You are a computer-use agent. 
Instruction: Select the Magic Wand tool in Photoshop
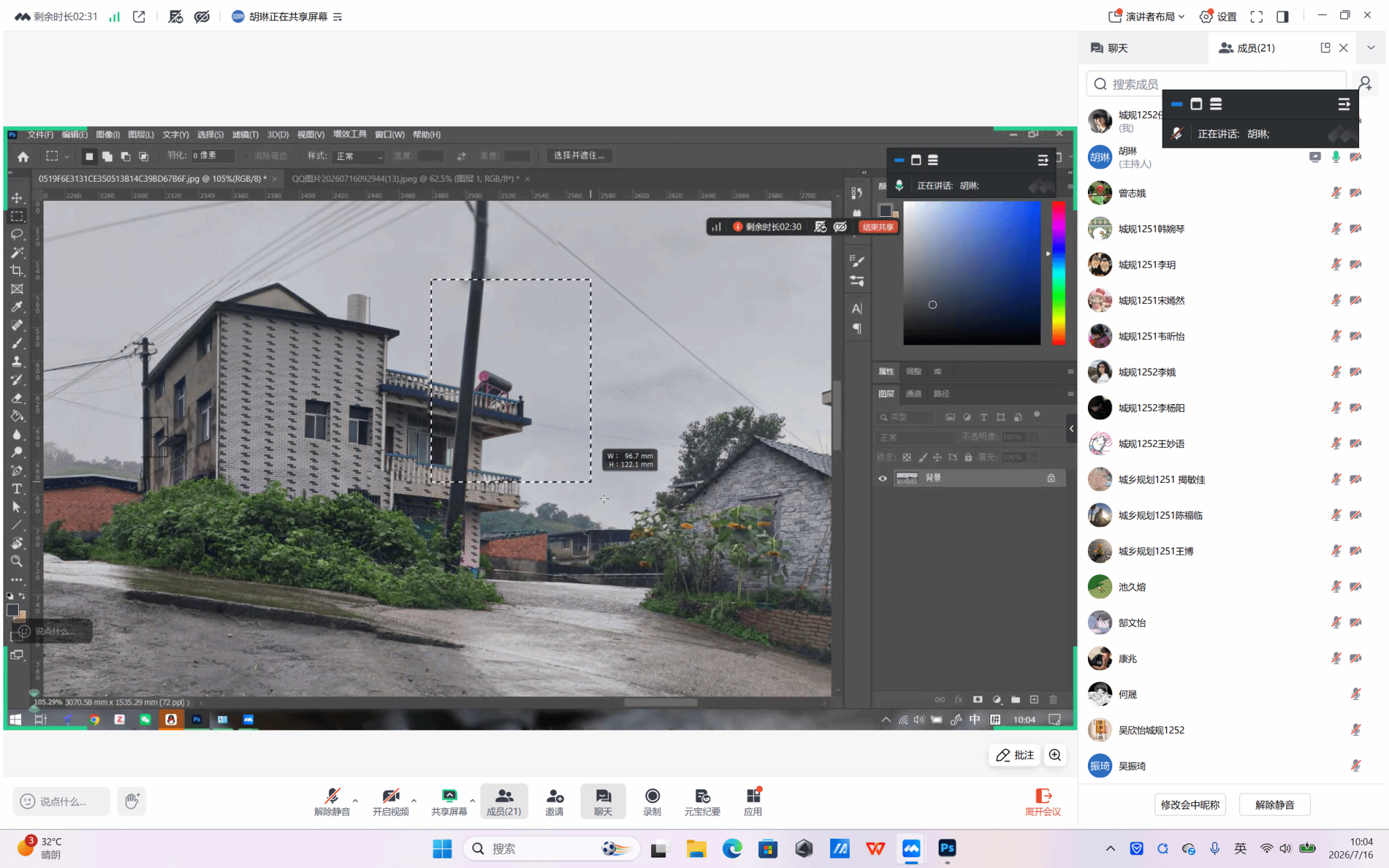(x=17, y=253)
